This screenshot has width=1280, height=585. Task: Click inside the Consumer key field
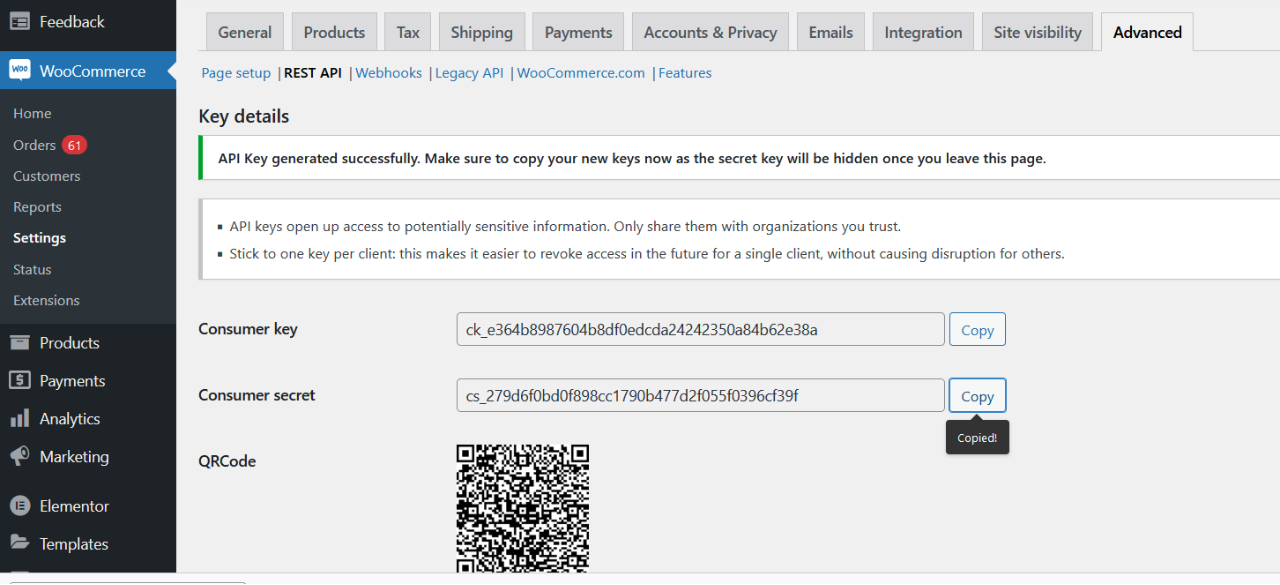click(x=700, y=329)
